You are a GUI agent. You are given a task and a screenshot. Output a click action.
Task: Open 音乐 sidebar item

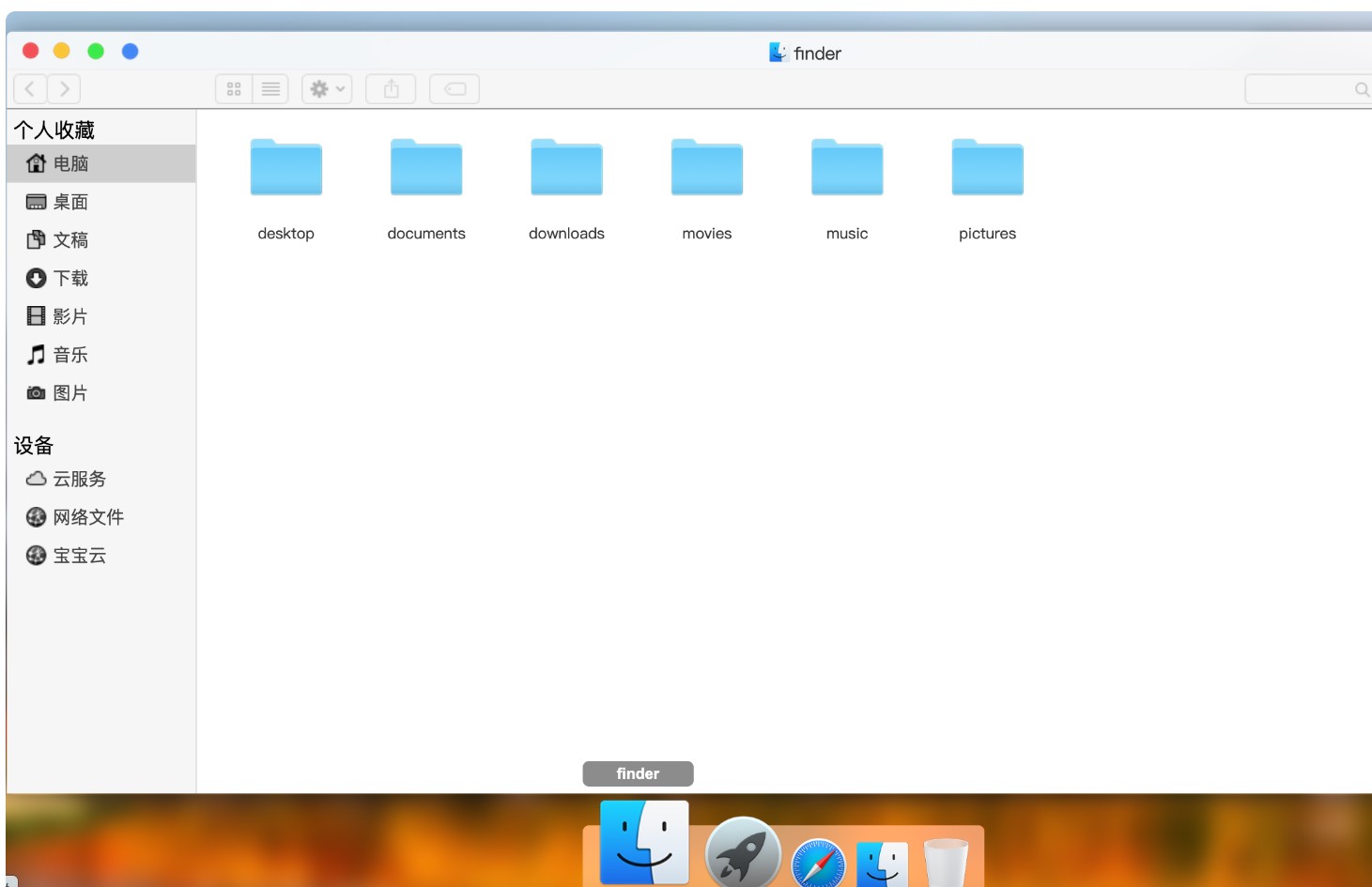[x=69, y=355]
